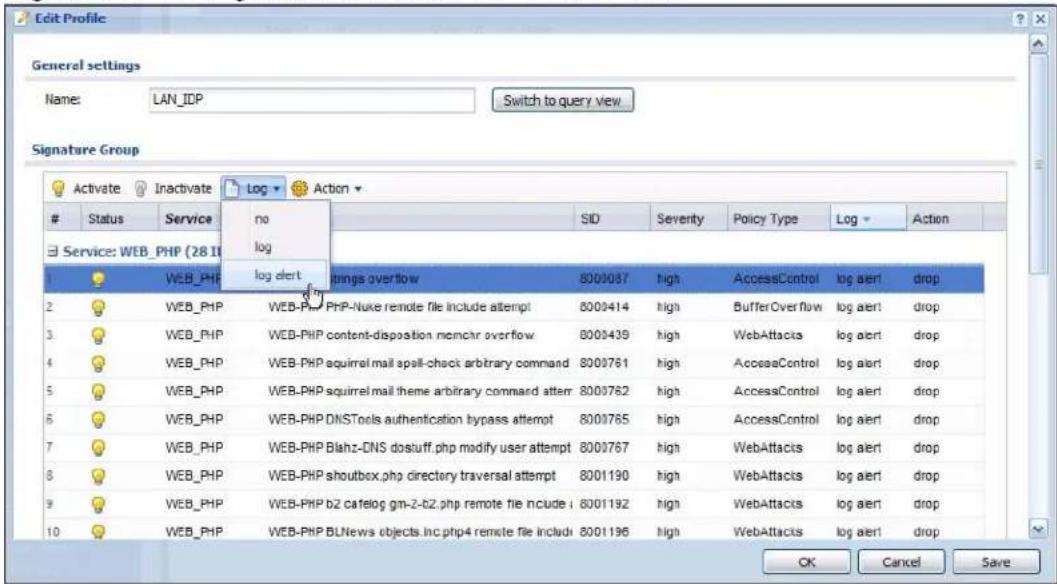1057x584 pixels.
Task: Select row 'WEB-PHP content-disposition memchr overflow'
Action: tap(514, 335)
